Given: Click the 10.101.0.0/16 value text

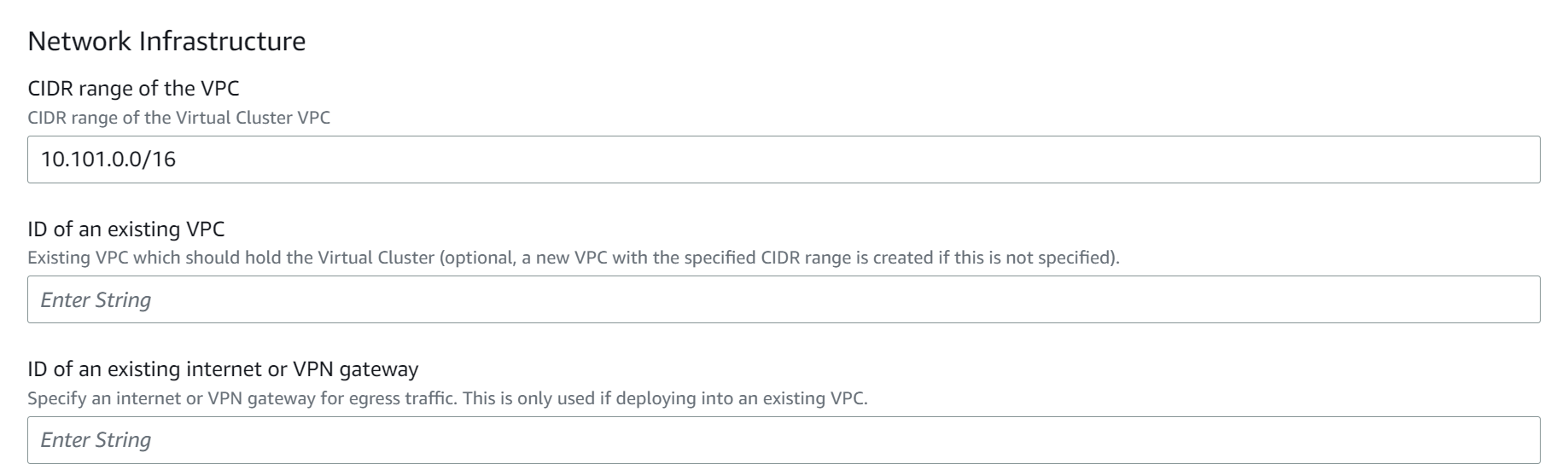Looking at the screenshot, I should [x=108, y=160].
